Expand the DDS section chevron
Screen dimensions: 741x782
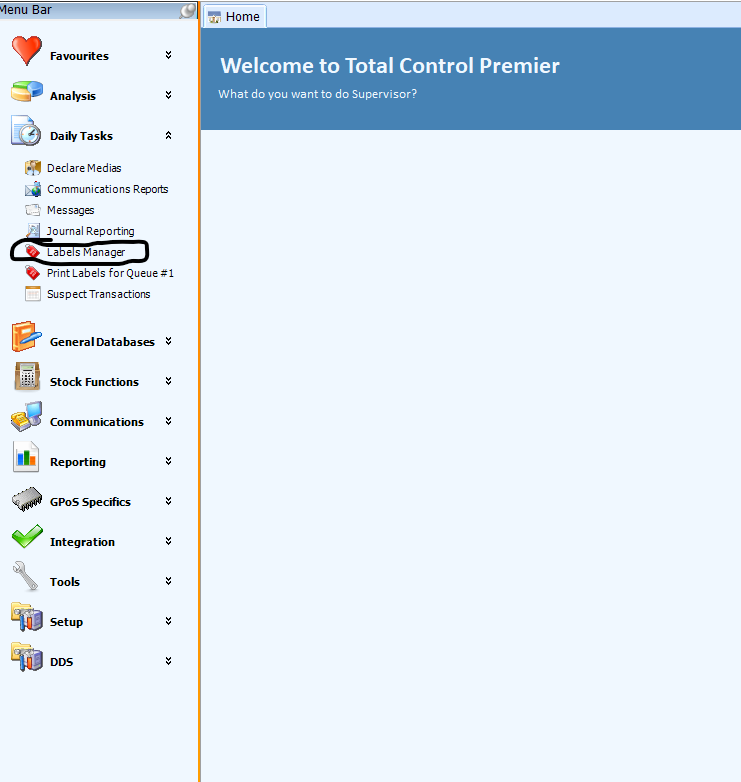click(x=169, y=661)
